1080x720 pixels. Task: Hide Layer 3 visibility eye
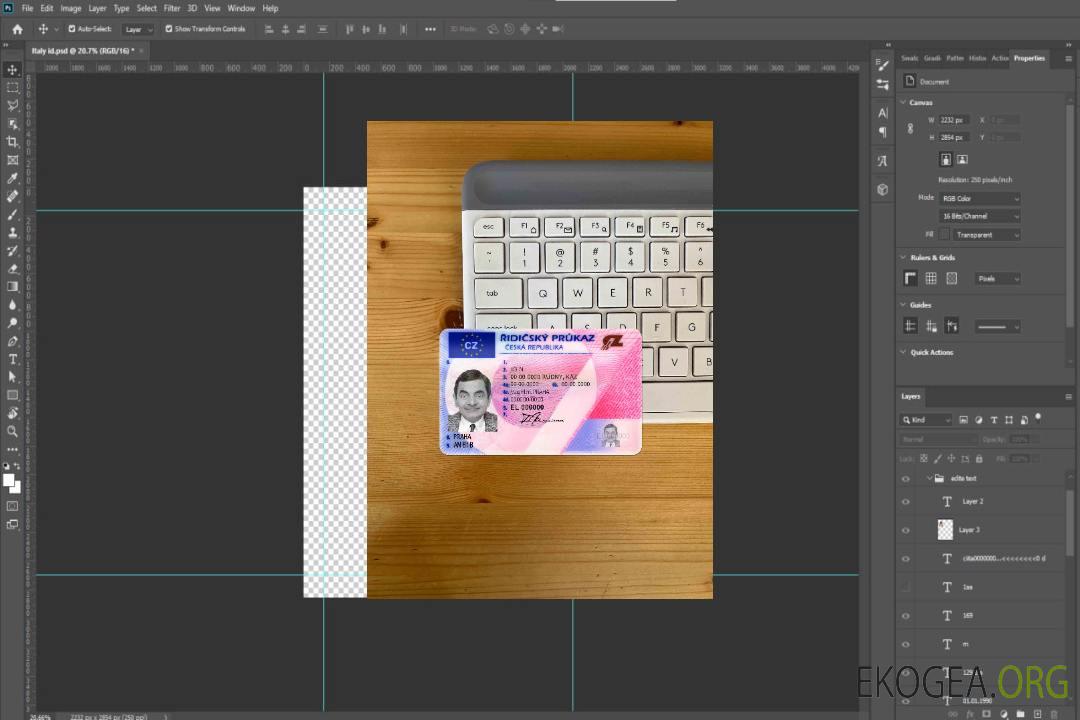(x=906, y=531)
